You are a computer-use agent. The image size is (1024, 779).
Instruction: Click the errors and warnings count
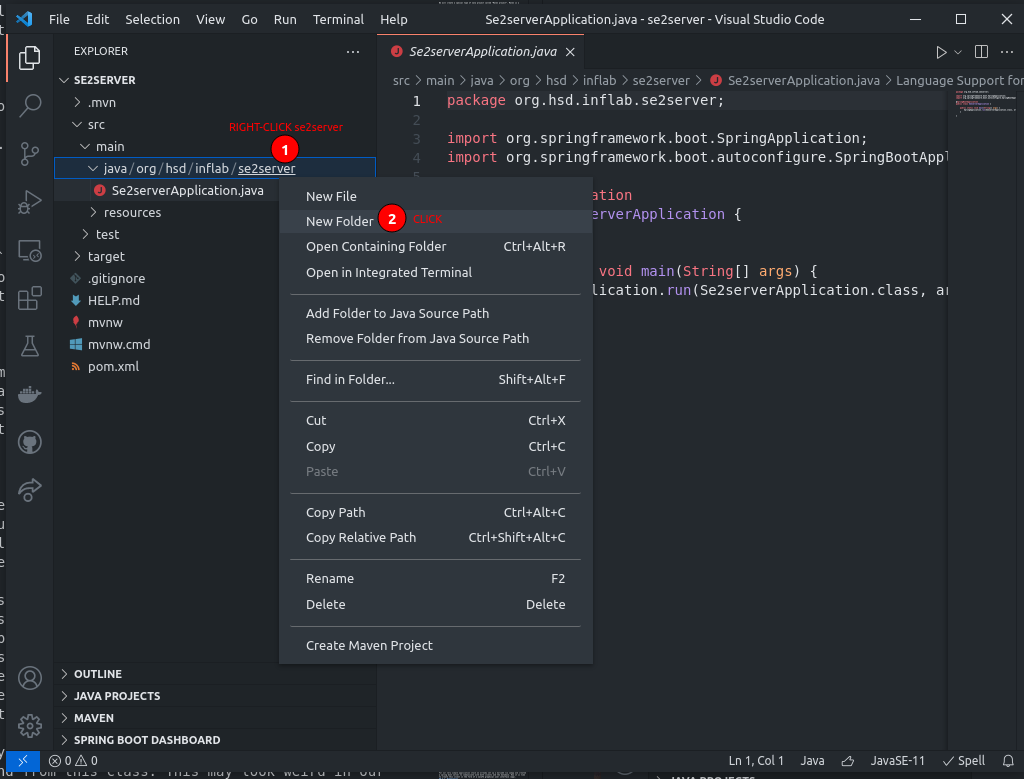tap(73, 761)
